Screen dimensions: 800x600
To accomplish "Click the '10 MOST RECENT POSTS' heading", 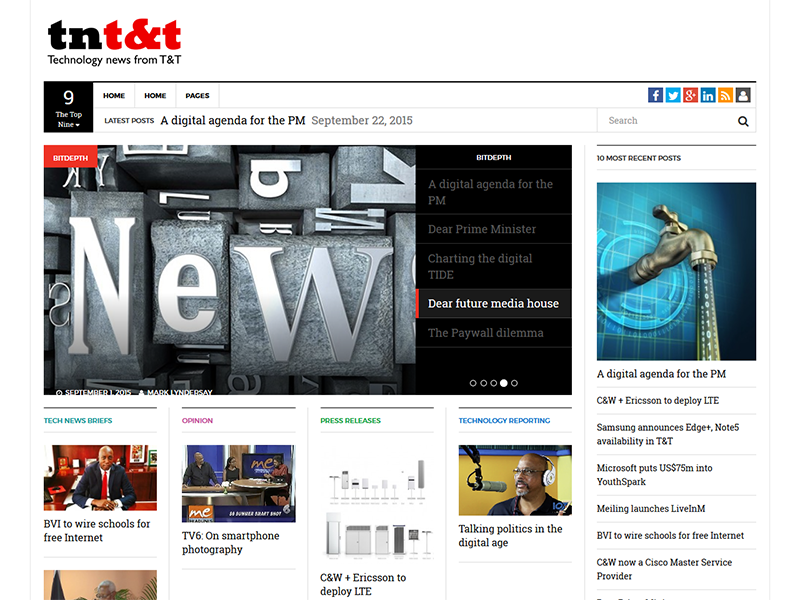I will tap(639, 158).
